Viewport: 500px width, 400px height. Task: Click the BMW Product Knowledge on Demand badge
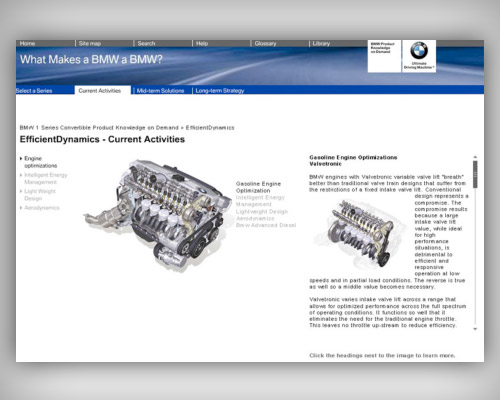coord(384,56)
